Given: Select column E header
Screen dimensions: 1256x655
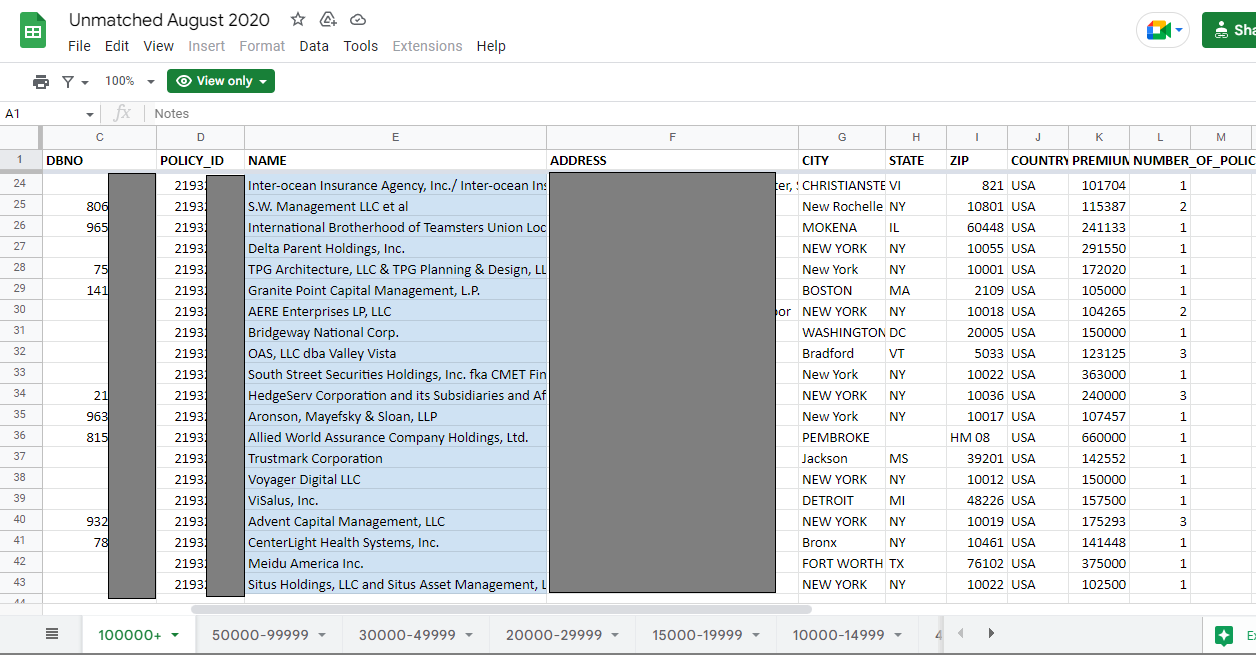Looking at the screenshot, I should pos(395,137).
